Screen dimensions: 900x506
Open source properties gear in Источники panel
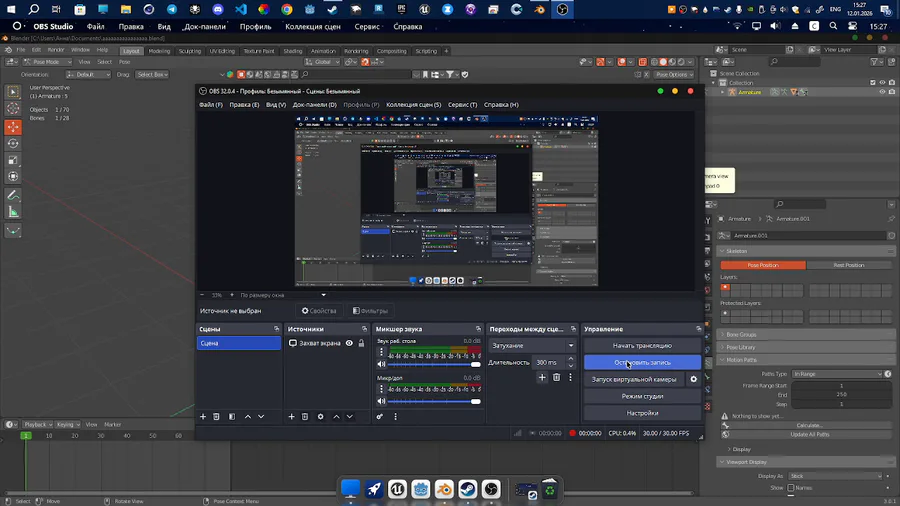tap(320, 417)
